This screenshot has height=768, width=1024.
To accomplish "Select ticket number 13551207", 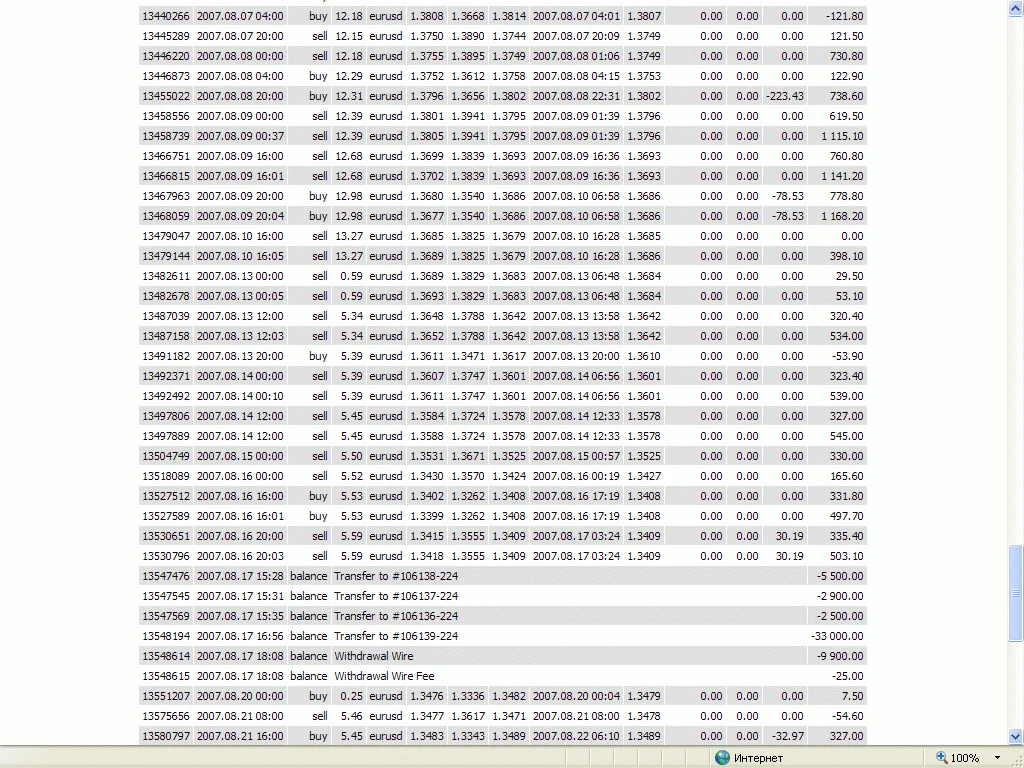I will pos(166,696).
